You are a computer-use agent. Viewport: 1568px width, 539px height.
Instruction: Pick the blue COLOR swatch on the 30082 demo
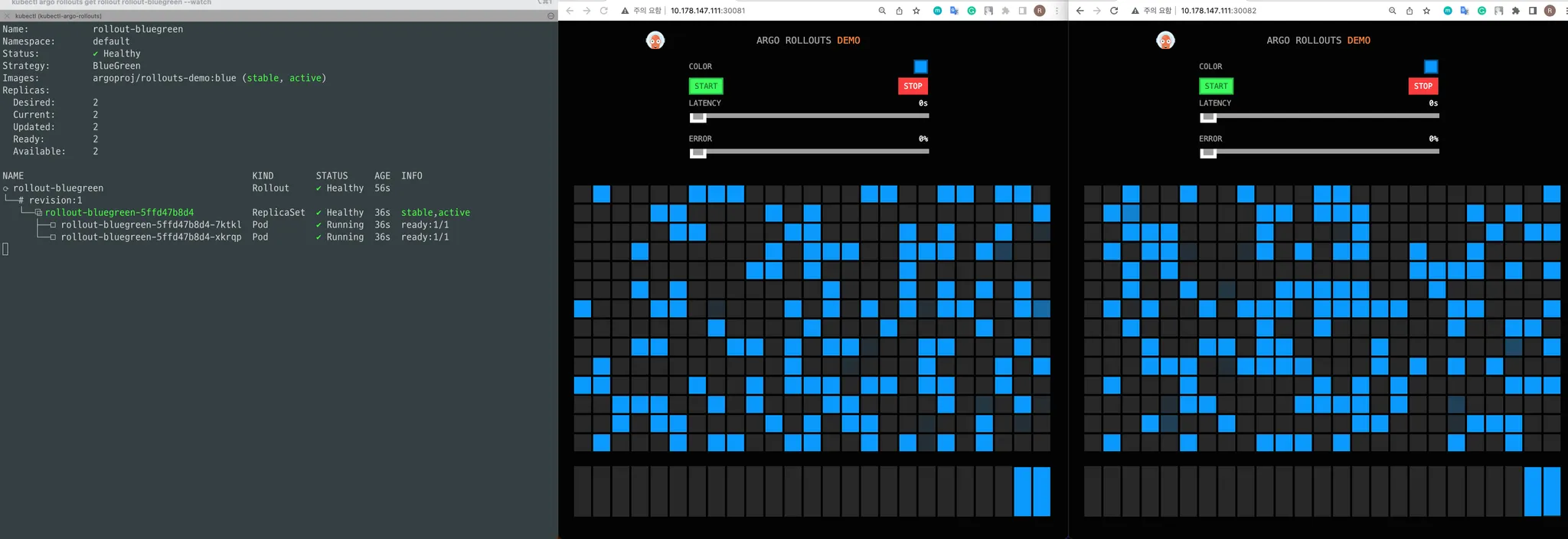click(1431, 67)
